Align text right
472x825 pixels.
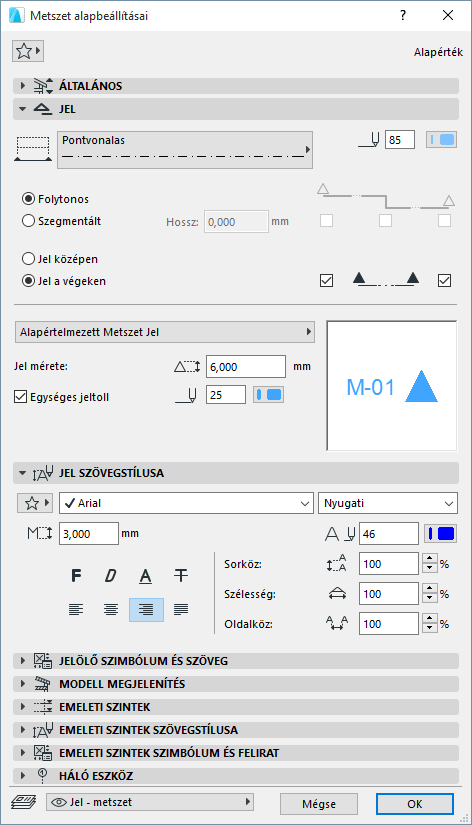[x=146, y=610]
